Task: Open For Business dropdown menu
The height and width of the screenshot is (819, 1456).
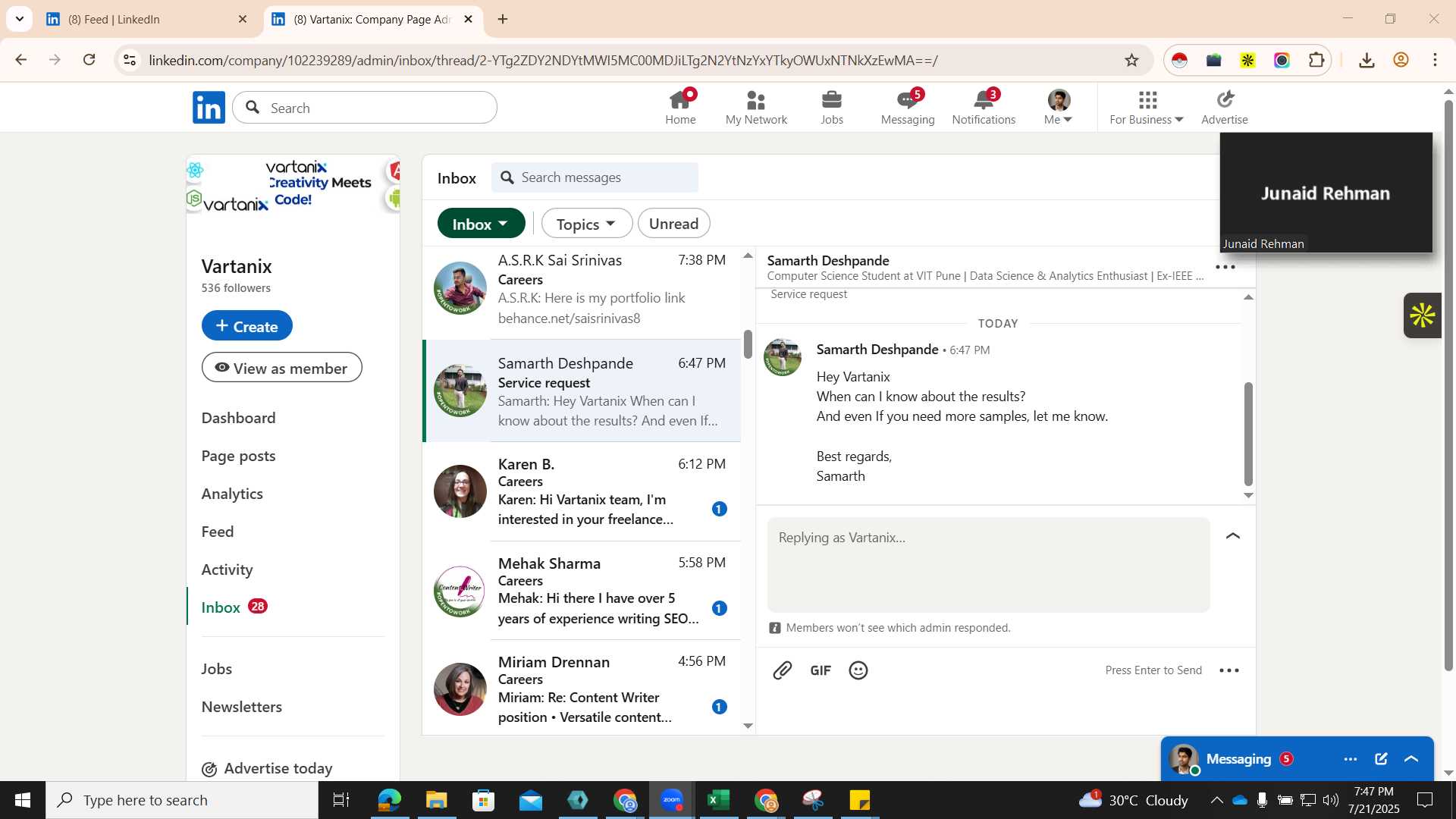Action: 1146,107
